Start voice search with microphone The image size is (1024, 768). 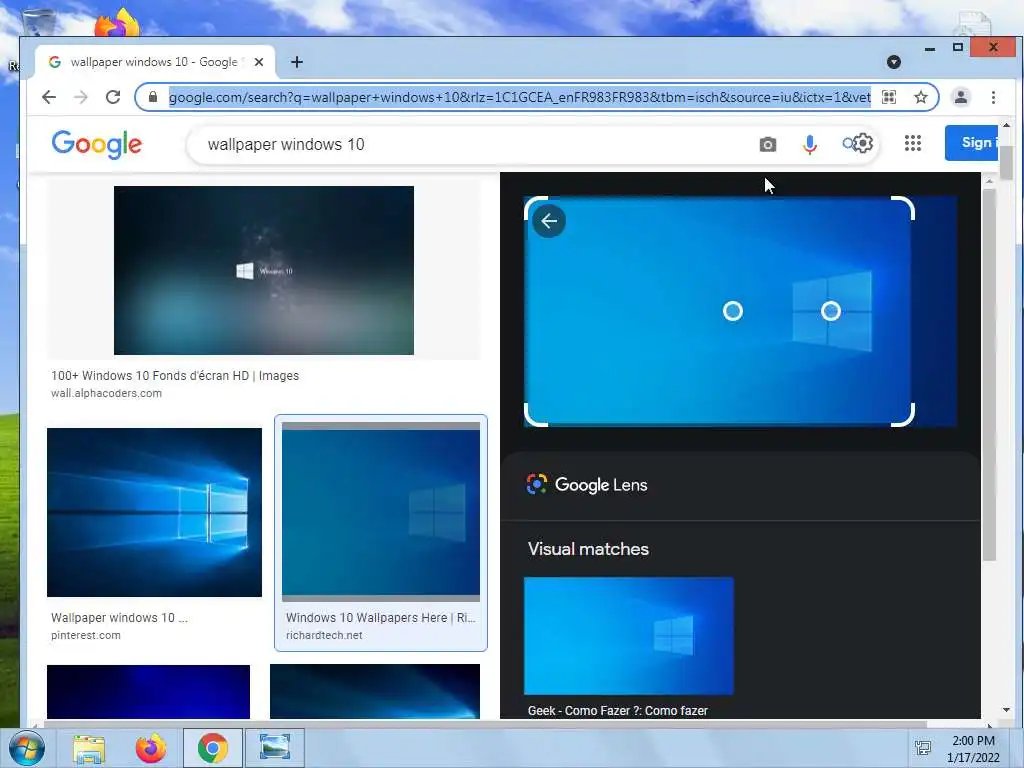coord(810,144)
